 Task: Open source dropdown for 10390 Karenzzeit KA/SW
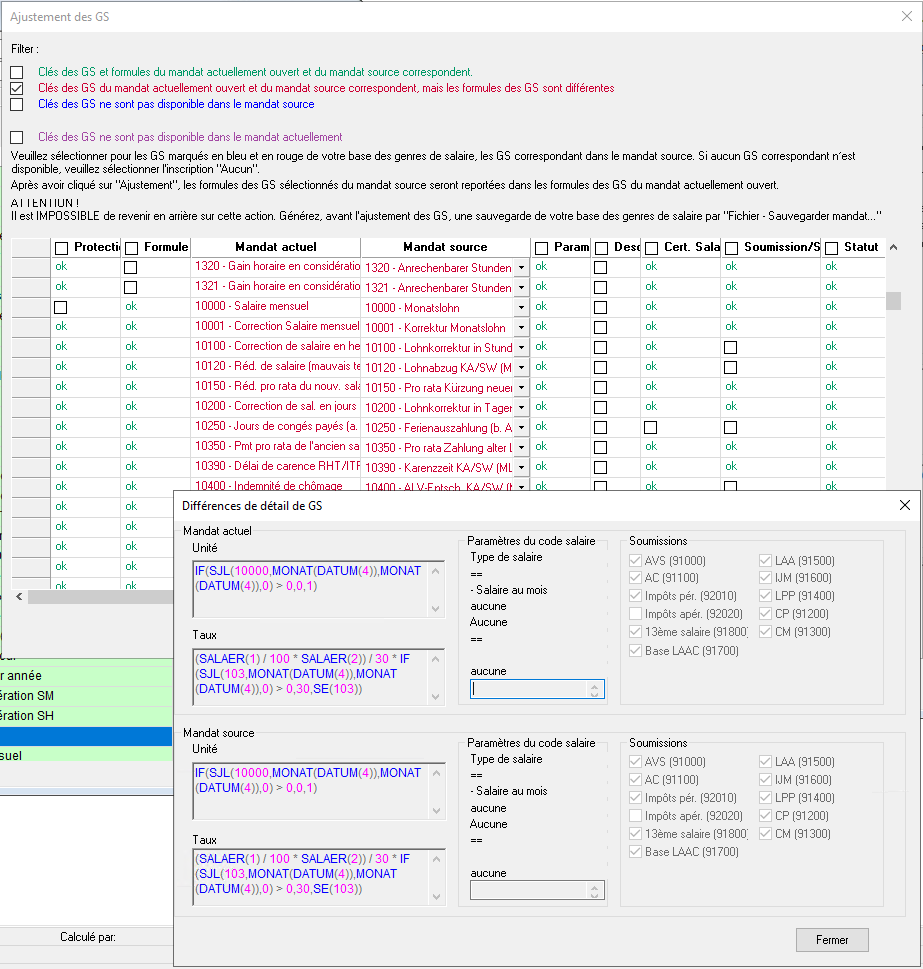521,467
